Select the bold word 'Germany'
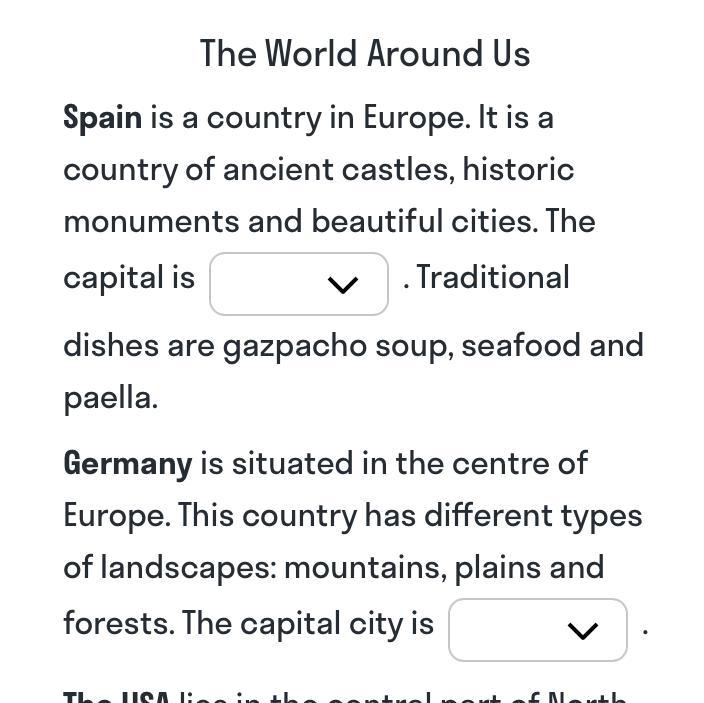Screen dimensions: 704x703 (x=127, y=464)
